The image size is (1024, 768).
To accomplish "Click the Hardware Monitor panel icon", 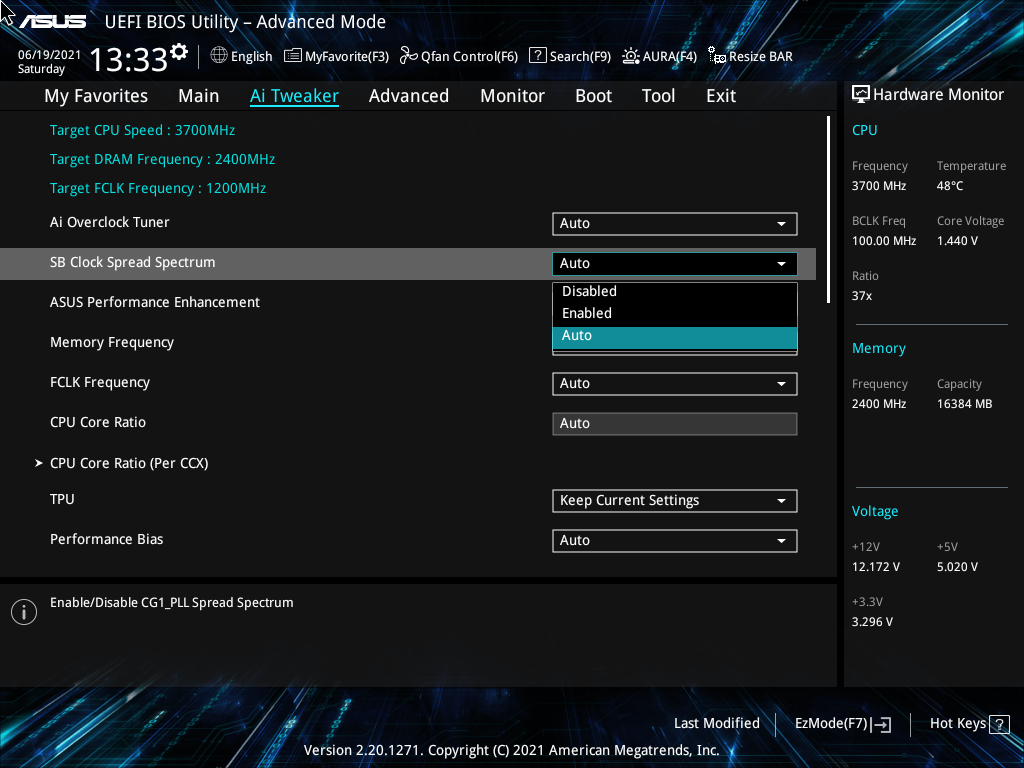I will click(x=861, y=93).
